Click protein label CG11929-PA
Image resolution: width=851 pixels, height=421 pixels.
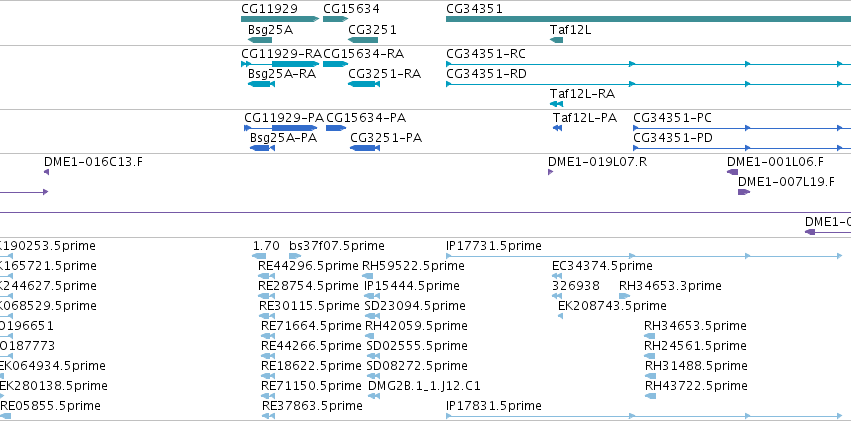click(x=284, y=118)
